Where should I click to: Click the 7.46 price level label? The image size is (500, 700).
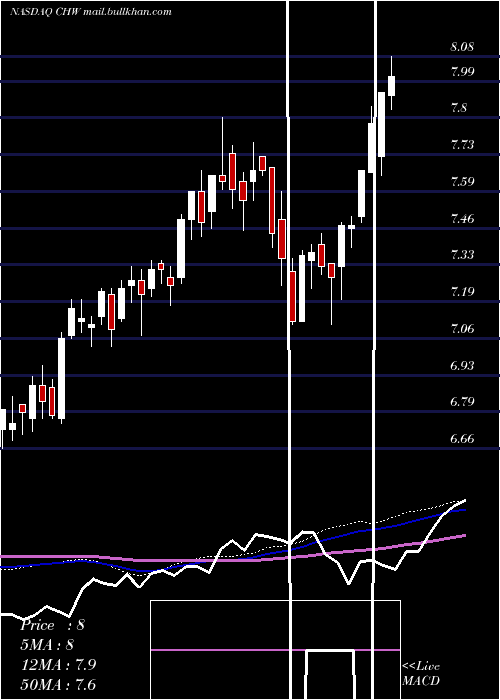pyautogui.click(x=462, y=219)
